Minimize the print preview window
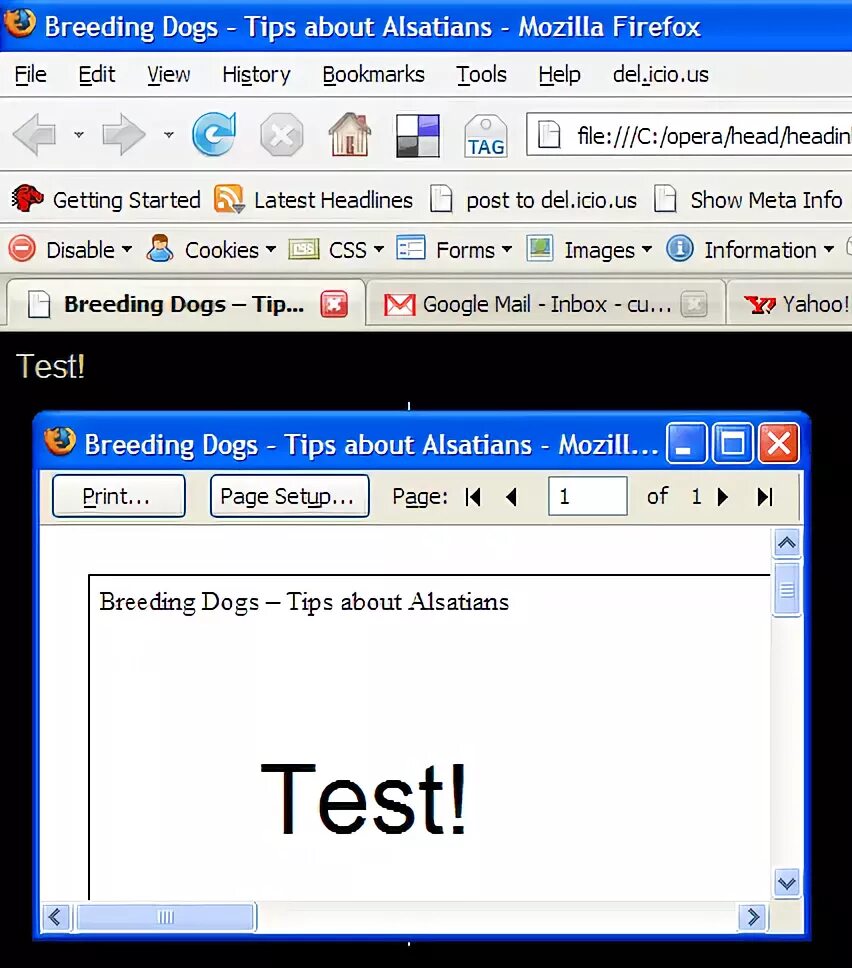Screen dimensions: 852x968 coord(686,443)
